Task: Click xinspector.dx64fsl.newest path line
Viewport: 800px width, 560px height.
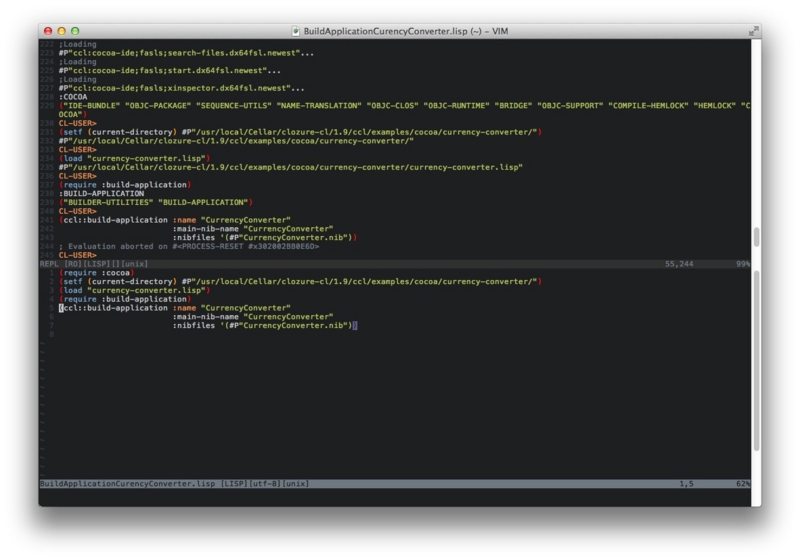Action: pos(182,88)
